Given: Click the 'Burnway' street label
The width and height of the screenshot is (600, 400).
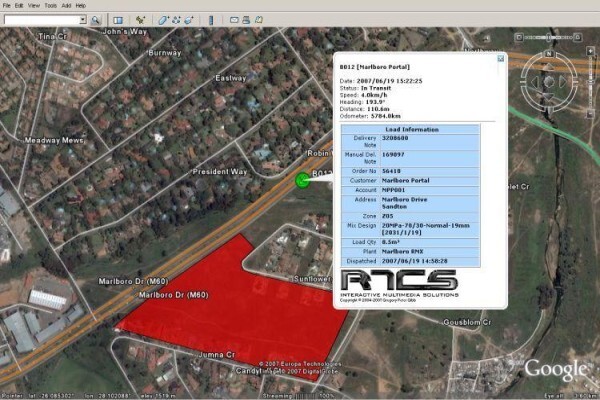Looking at the screenshot, I should point(165,53).
